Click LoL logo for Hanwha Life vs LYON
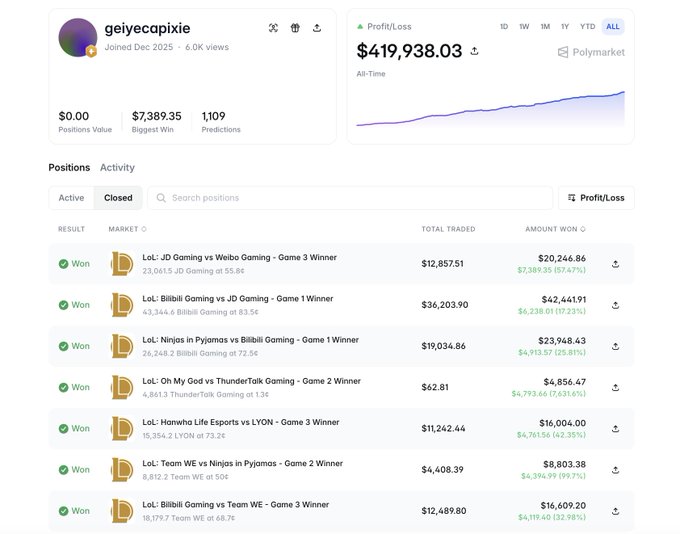Viewport: 680px width, 534px height. click(122, 429)
